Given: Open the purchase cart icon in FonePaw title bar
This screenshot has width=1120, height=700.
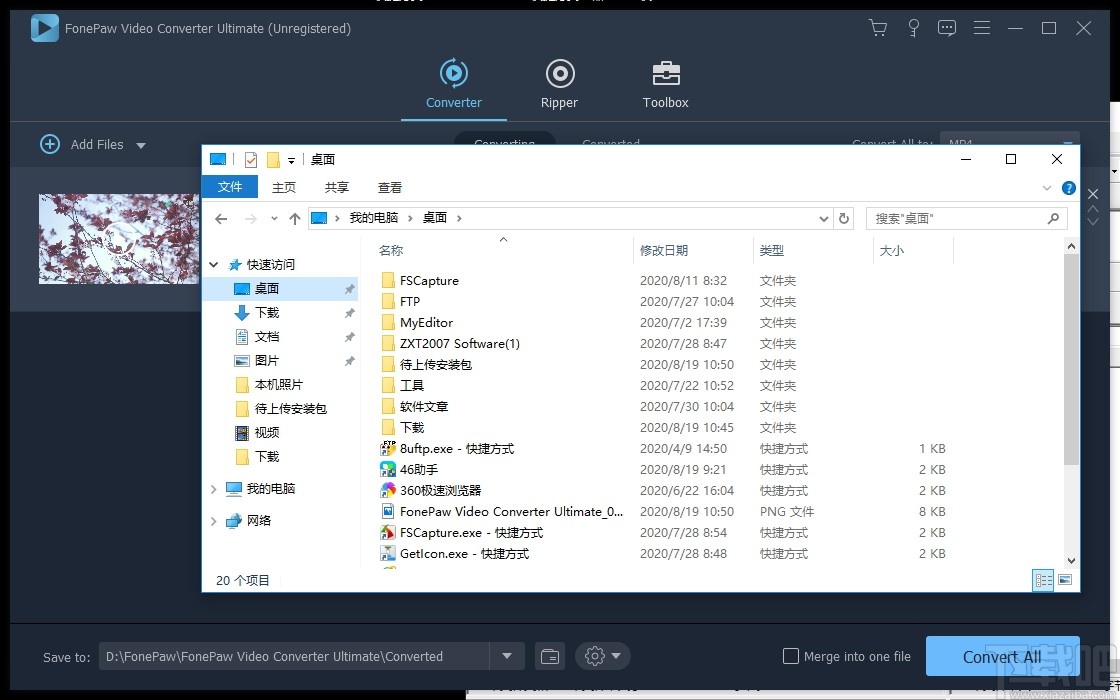Looking at the screenshot, I should coord(878,28).
